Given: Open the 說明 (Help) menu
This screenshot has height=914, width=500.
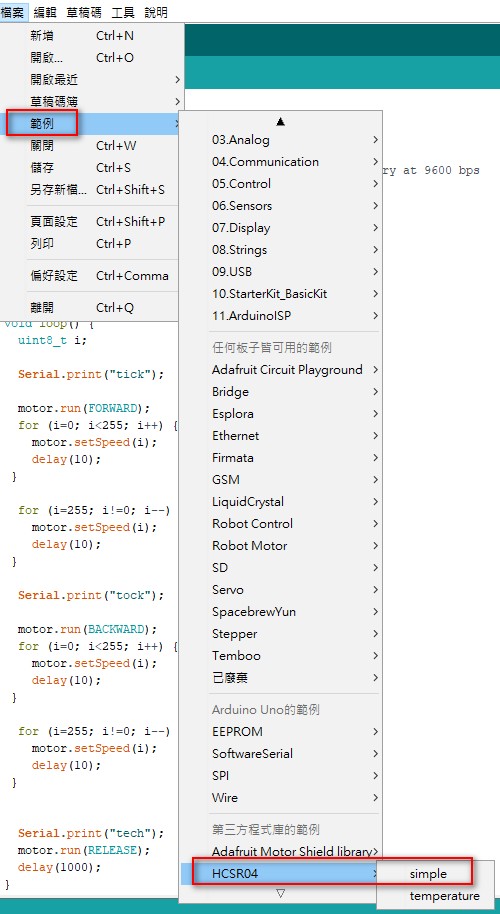Looking at the screenshot, I should (x=156, y=12).
